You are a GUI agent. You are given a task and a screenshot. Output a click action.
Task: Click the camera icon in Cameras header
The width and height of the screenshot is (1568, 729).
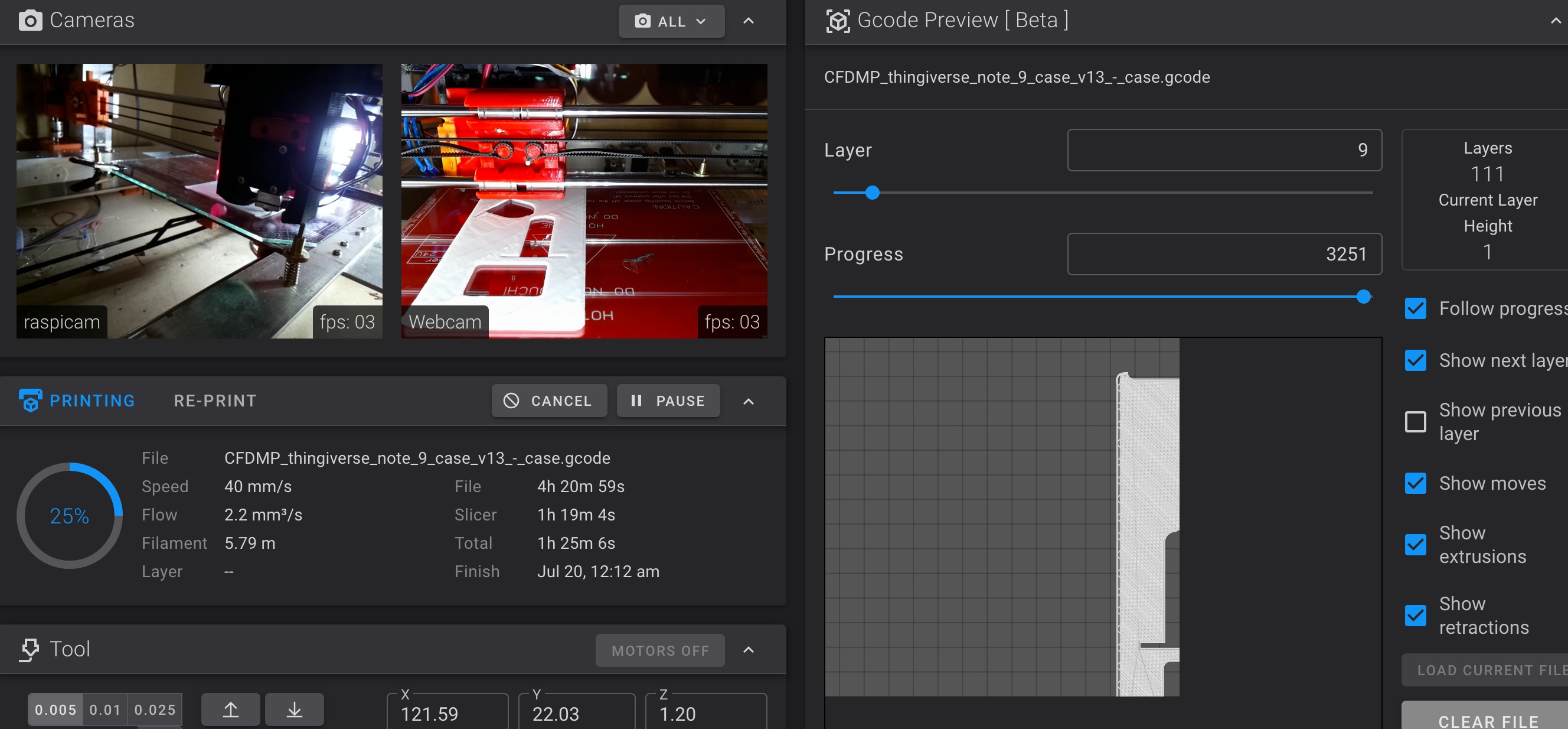pos(31,20)
